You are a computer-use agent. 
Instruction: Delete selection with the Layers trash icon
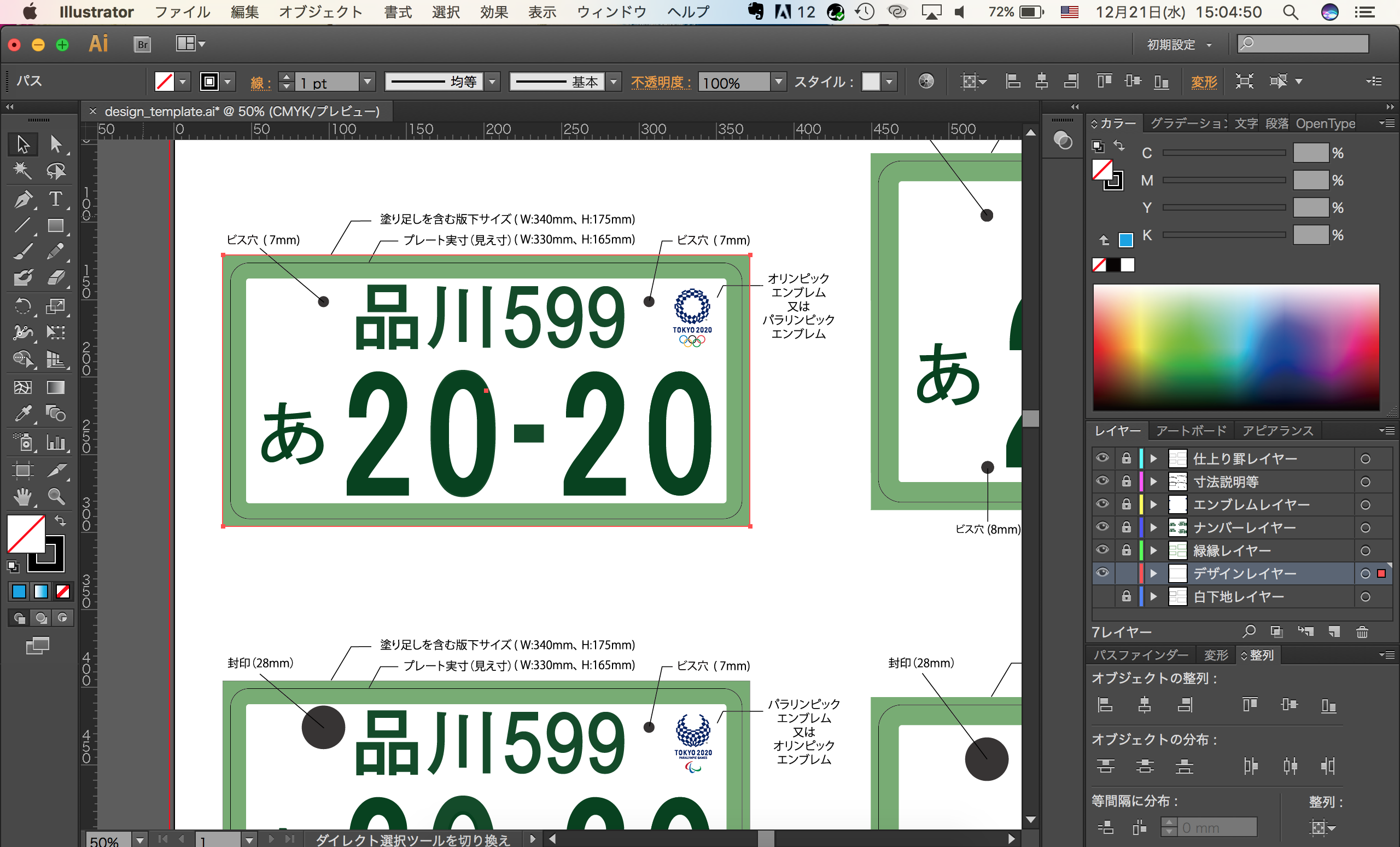point(1362,631)
